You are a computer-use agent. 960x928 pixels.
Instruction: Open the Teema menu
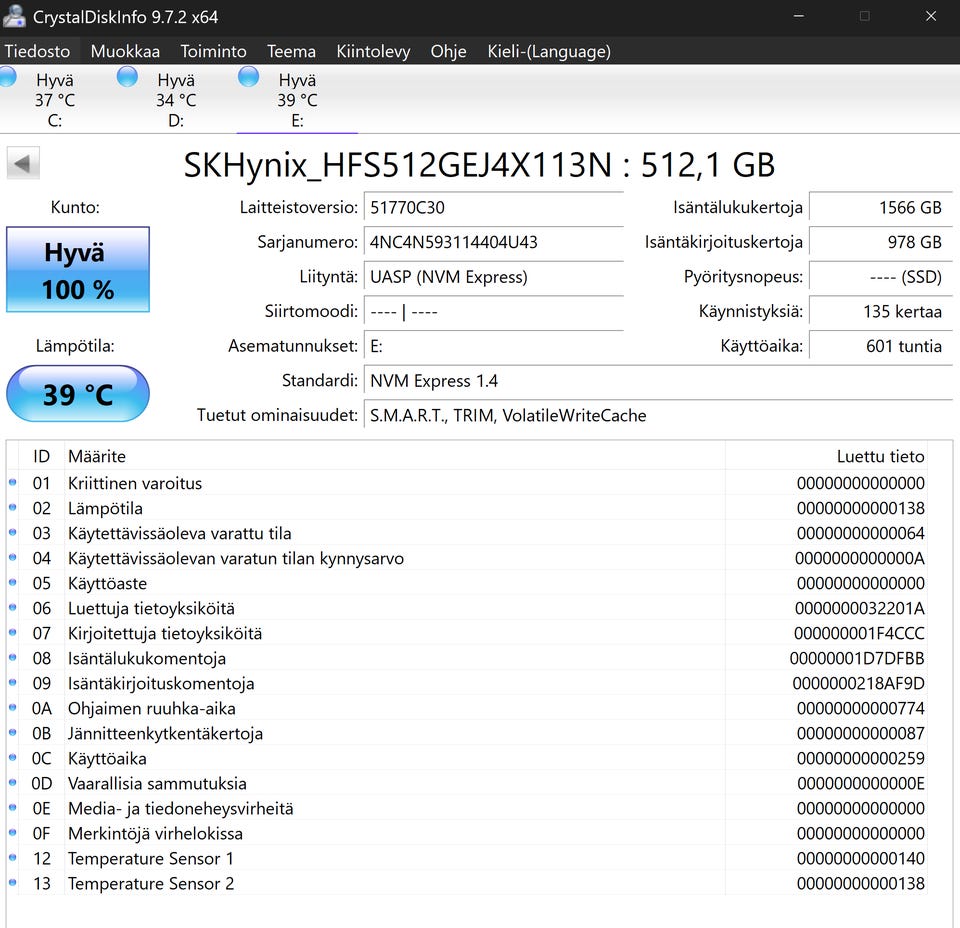click(291, 51)
